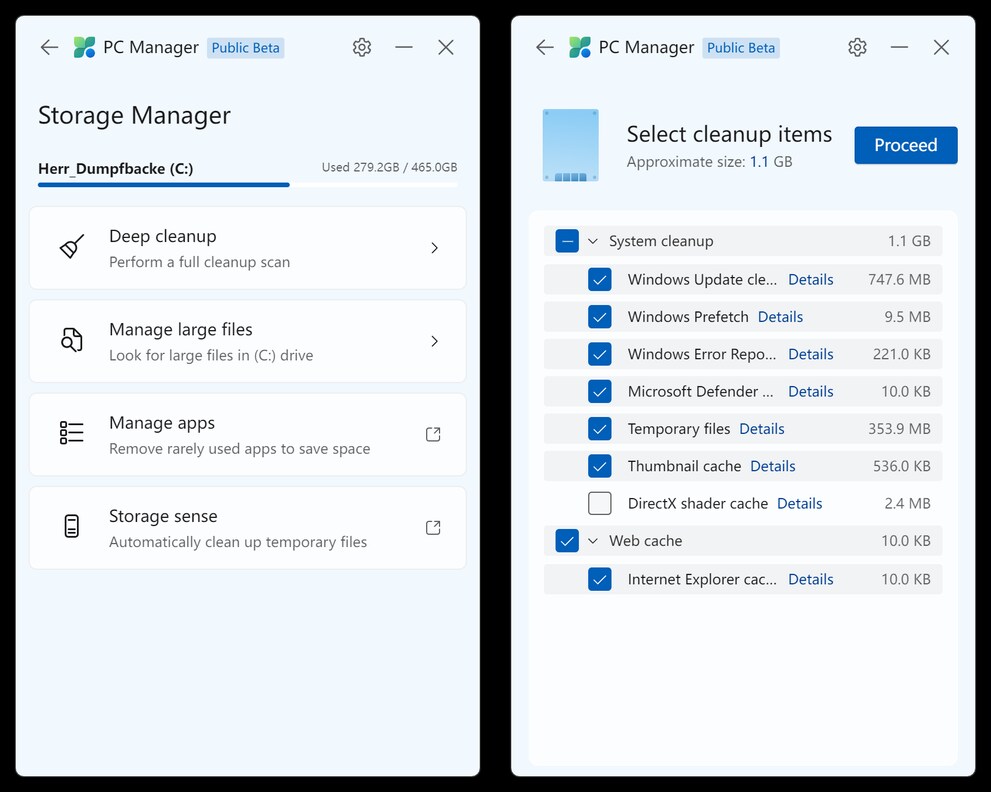Click the drive icon beside Select cleanup items
Image resolution: width=991 pixels, height=792 pixels.
(571, 145)
